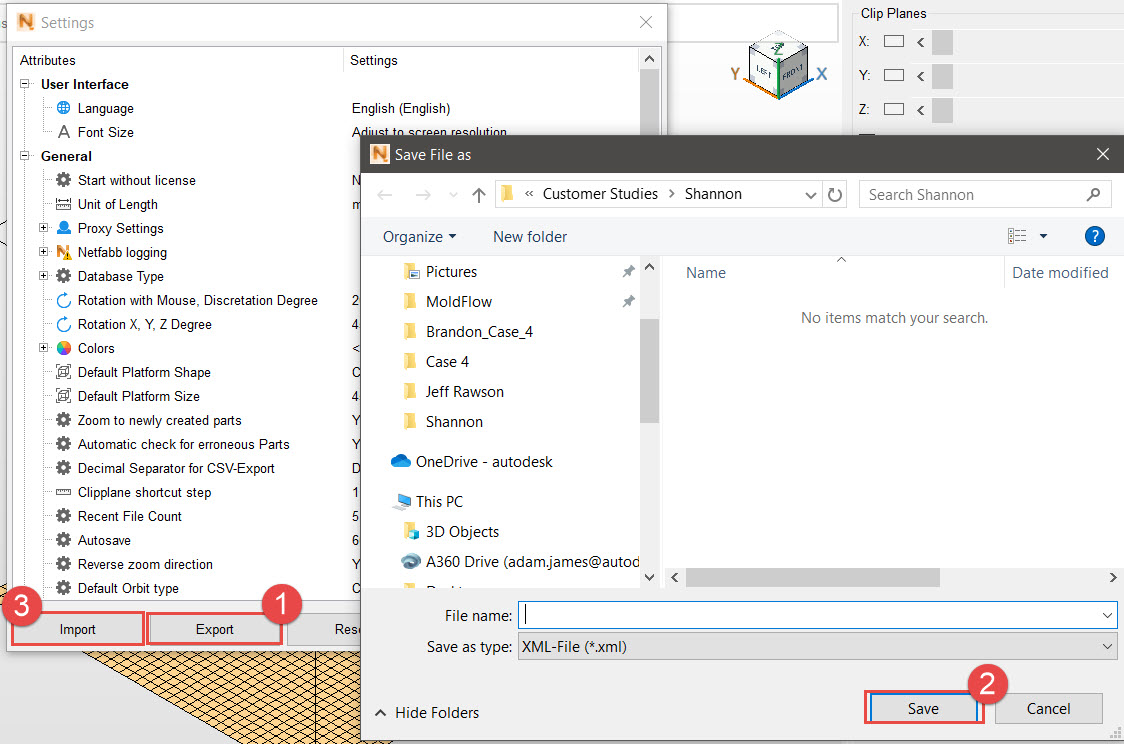Click Hide Folders
This screenshot has width=1124, height=744.
427,712
